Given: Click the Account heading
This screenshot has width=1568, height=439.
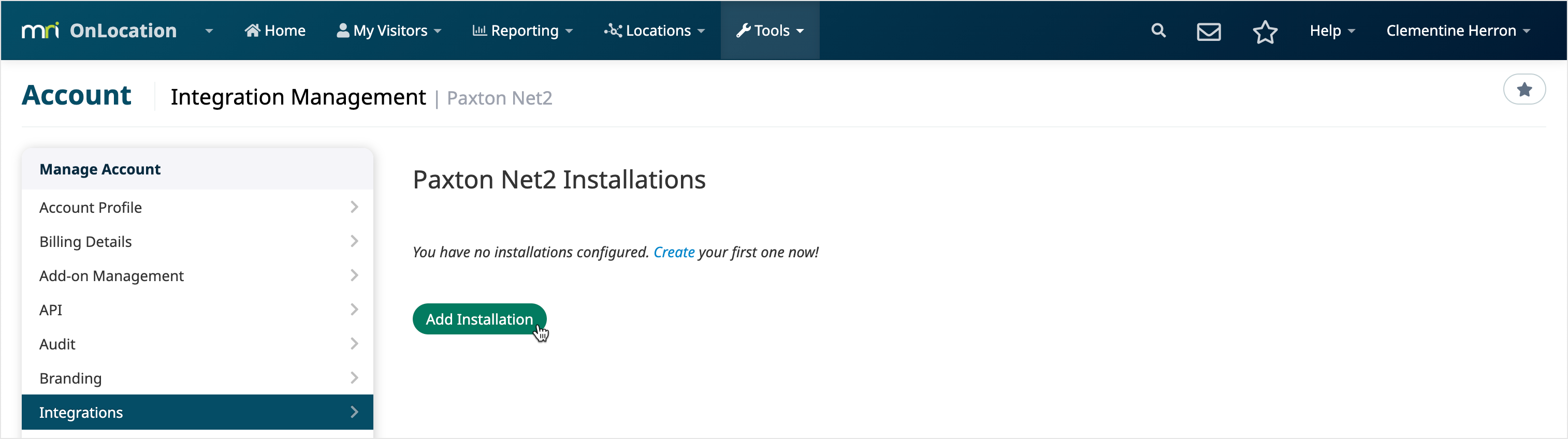Looking at the screenshot, I should (x=77, y=96).
